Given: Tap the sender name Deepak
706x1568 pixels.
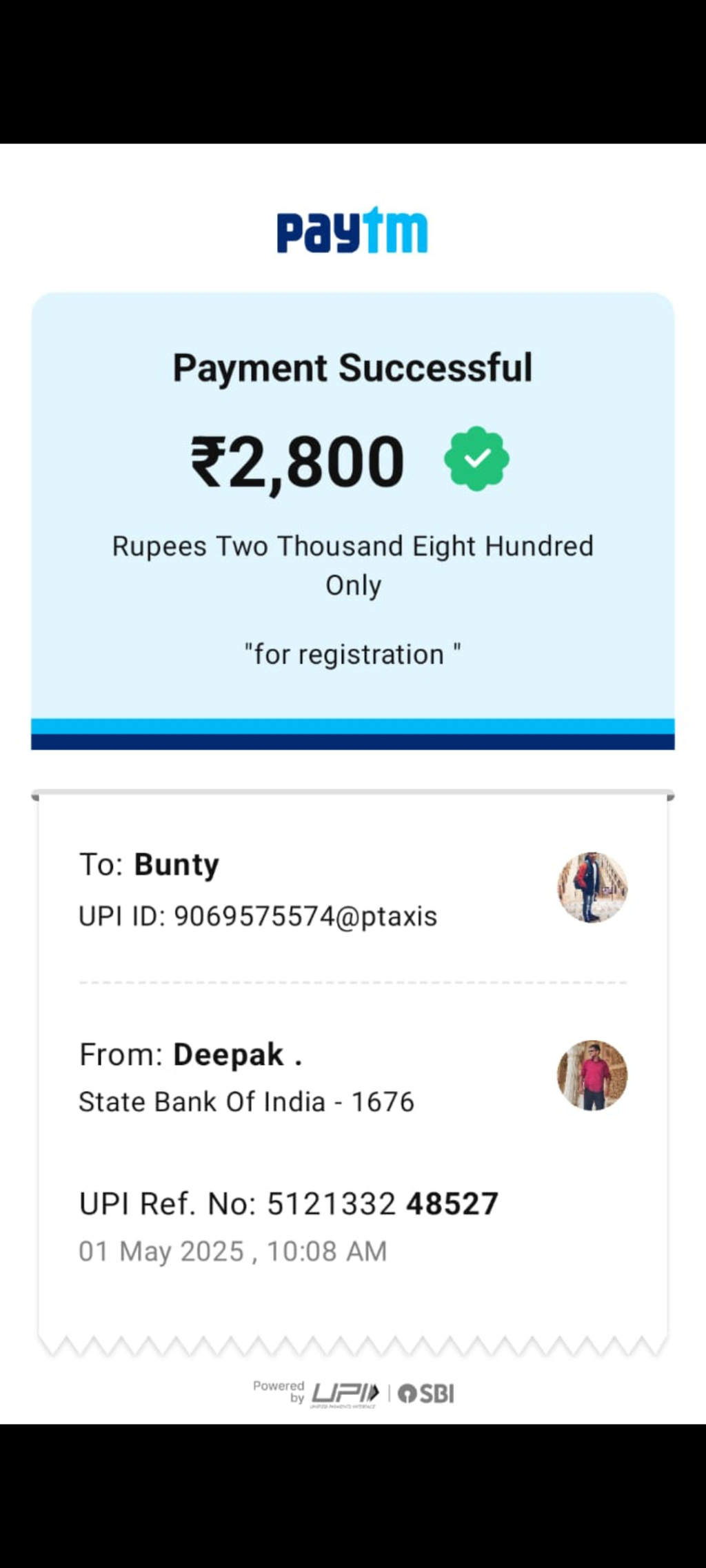Looking at the screenshot, I should [x=228, y=1055].
